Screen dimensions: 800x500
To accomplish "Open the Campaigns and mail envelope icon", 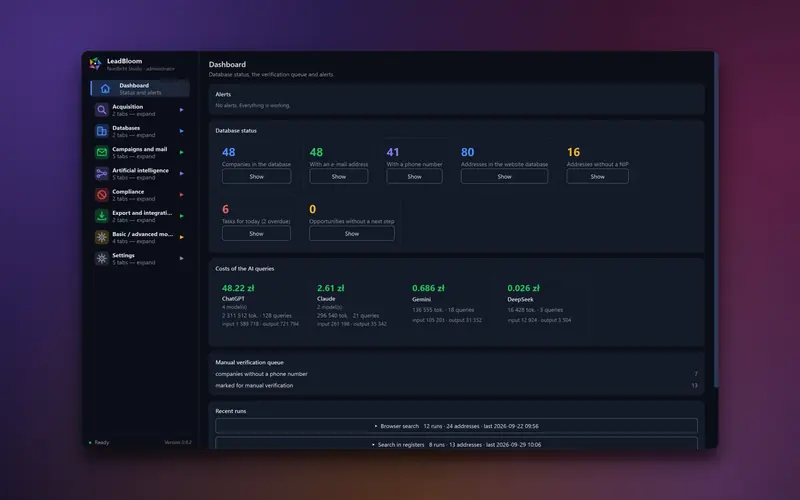I will point(102,152).
